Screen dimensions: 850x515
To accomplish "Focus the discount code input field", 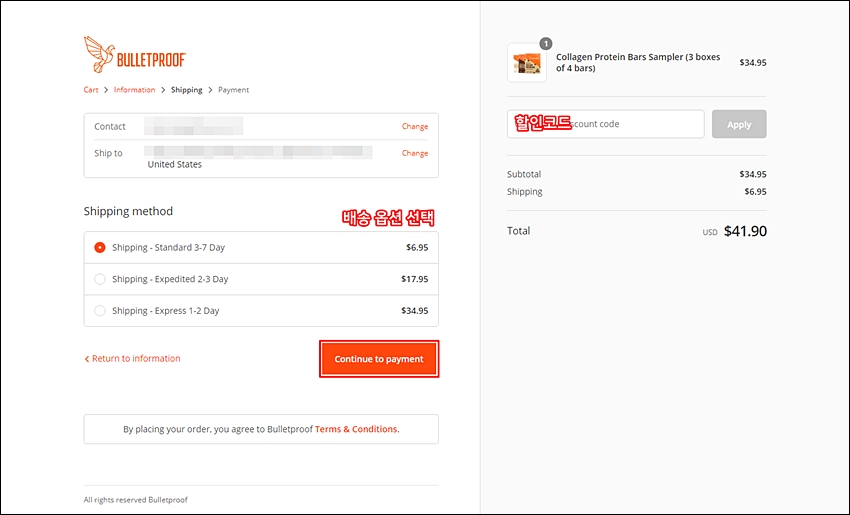I will 606,124.
